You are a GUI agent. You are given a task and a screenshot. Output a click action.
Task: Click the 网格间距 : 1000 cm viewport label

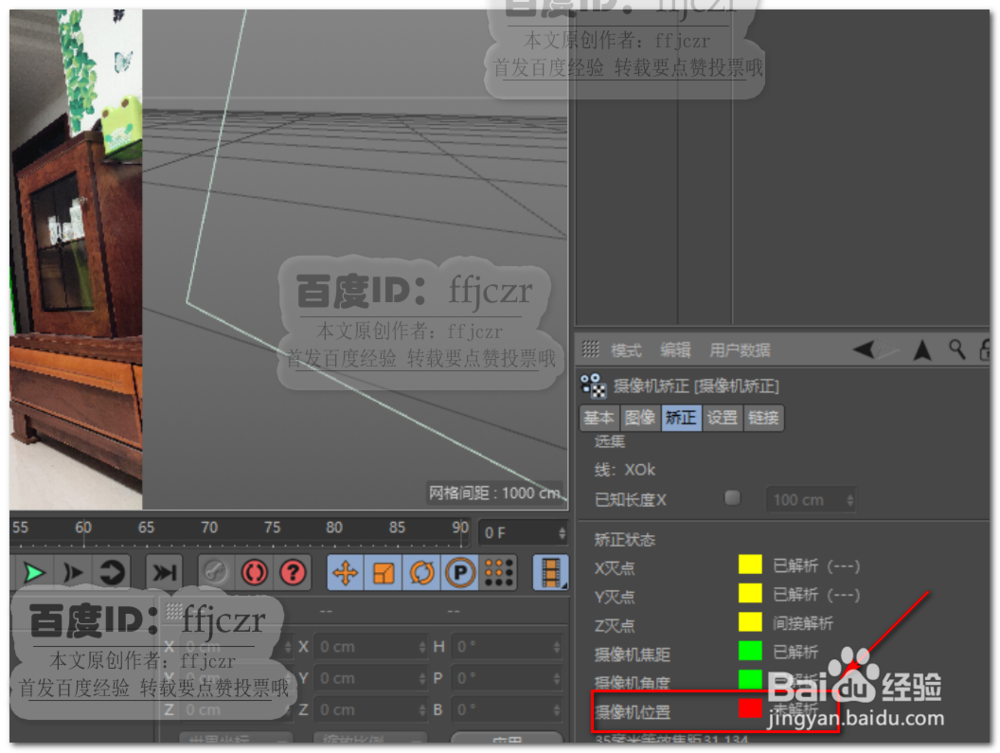click(495, 493)
